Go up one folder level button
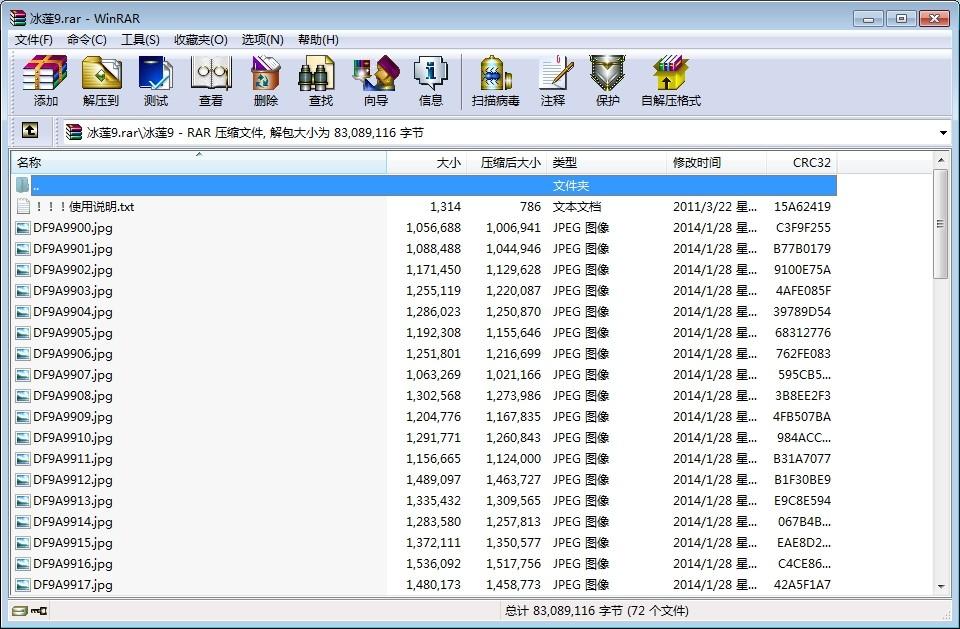The image size is (960, 629). 30,131
